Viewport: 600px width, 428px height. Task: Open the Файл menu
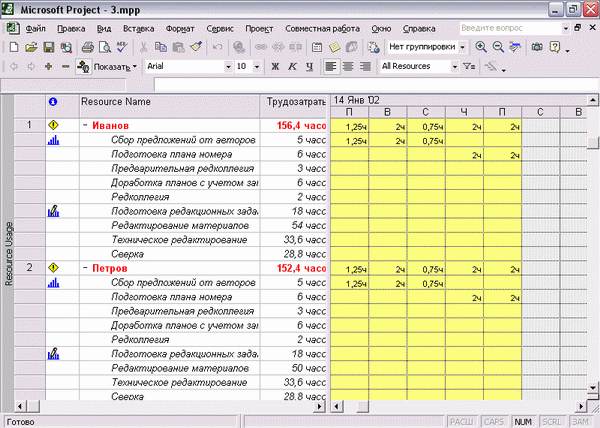click(x=36, y=29)
